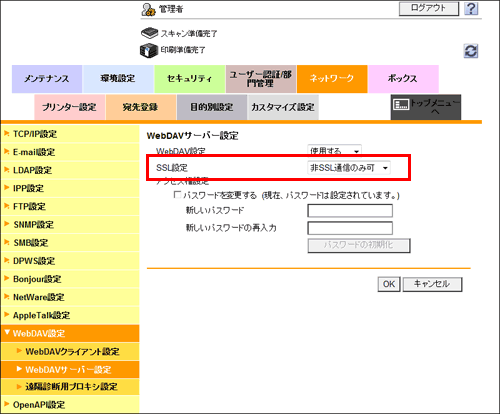
Task: Click the refresh status icon
Action: (x=471, y=51)
